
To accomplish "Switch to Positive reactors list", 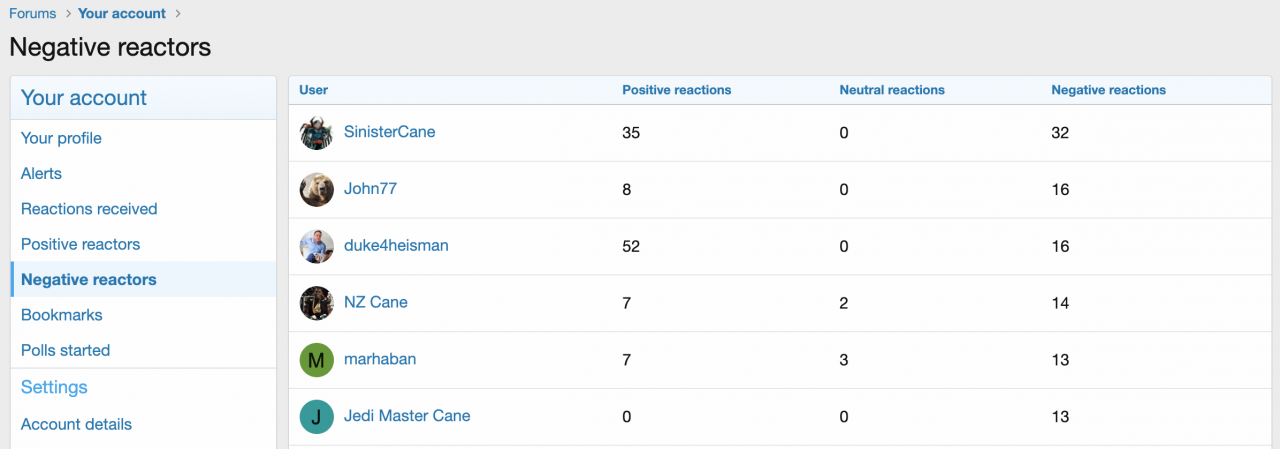I will 80,244.
